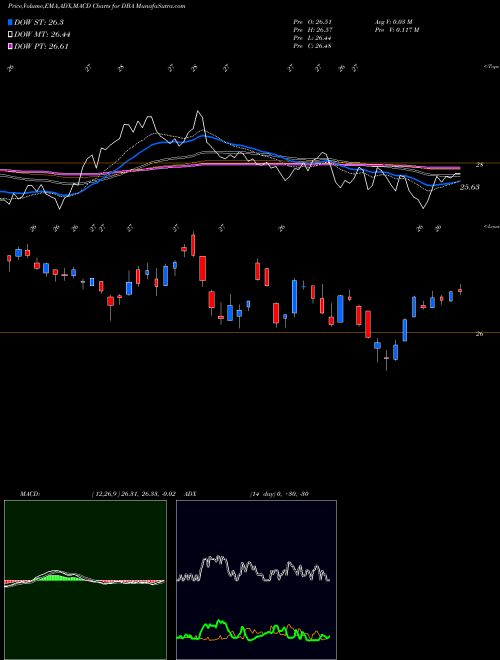Click the MACD panel heading label

[x=30, y=494]
